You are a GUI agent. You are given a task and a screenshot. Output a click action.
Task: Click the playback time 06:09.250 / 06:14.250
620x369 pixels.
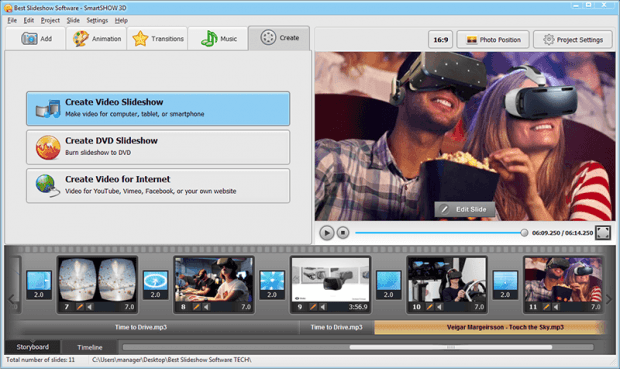coord(562,233)
